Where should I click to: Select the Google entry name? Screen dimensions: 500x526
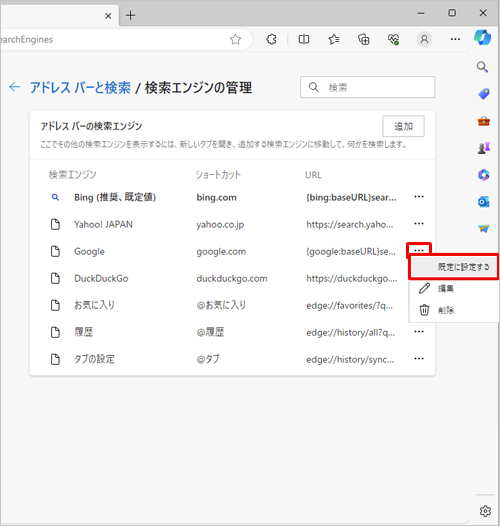click(89, 252)
